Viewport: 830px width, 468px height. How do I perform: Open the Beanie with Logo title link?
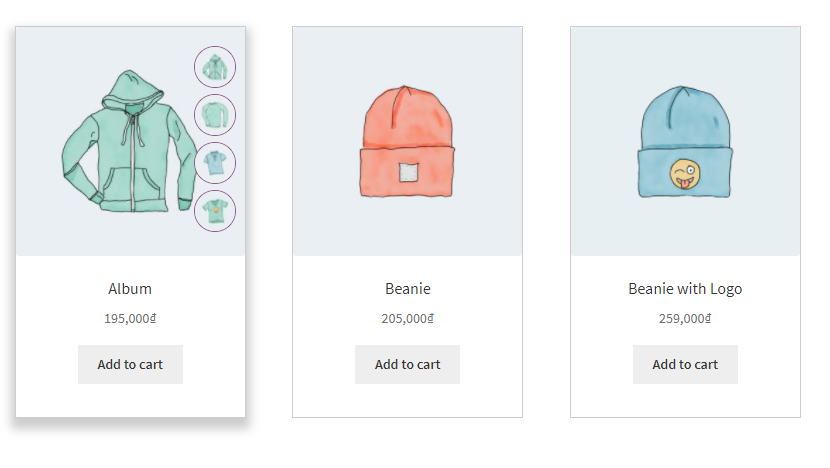pos(685,289)
